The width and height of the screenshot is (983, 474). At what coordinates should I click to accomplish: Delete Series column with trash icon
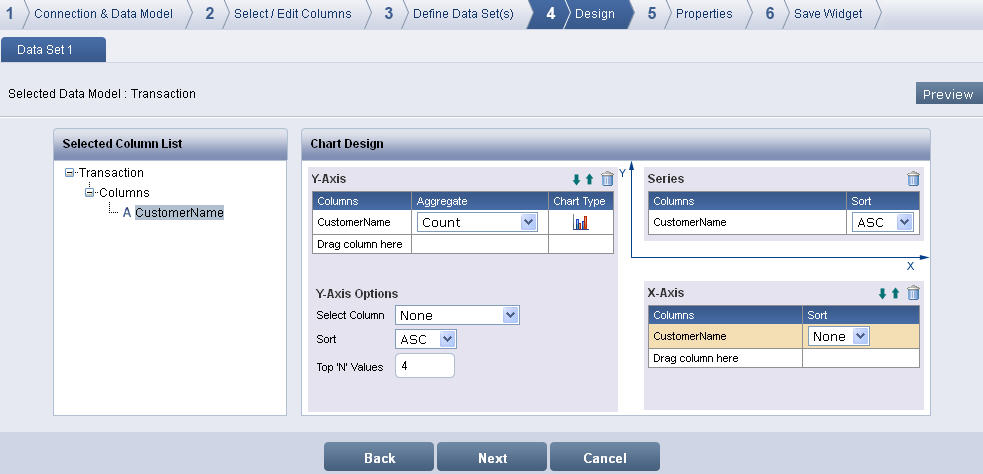click(912, 179)
